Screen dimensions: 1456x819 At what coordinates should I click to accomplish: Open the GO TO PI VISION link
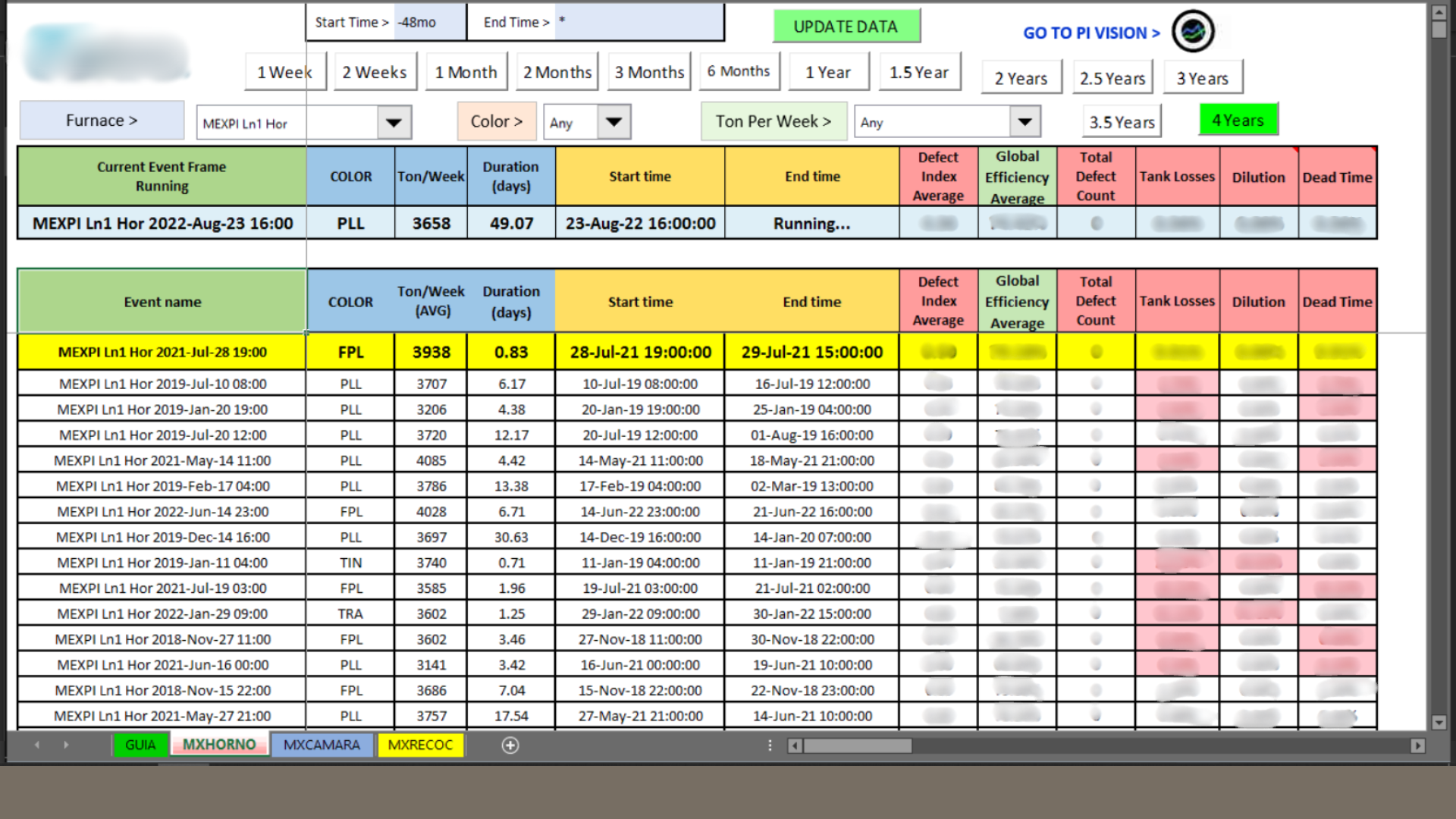pyautogui.click(x=1091, y=33)
